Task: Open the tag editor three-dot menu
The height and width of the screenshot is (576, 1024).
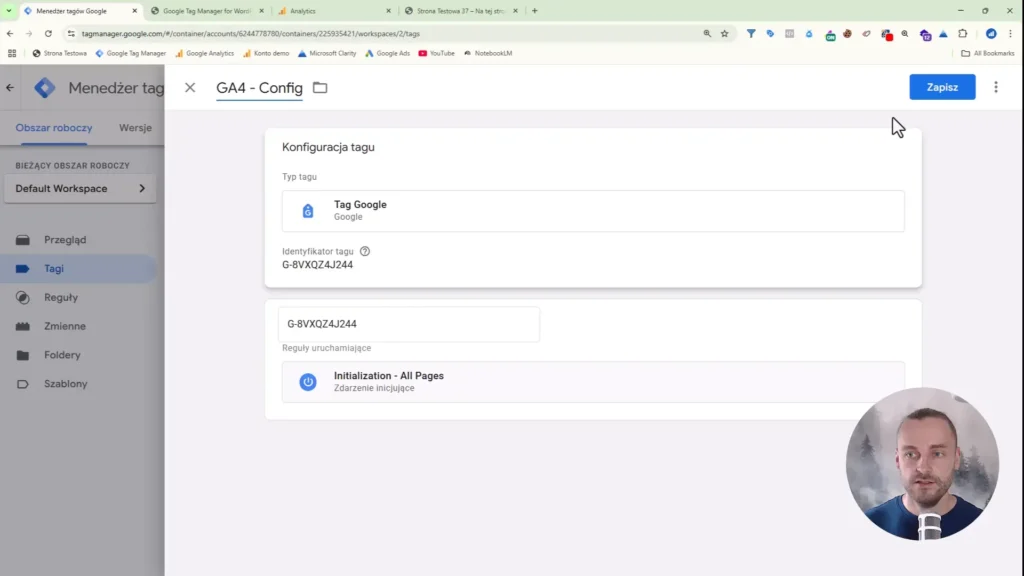Action: click(x=996, y=87)
